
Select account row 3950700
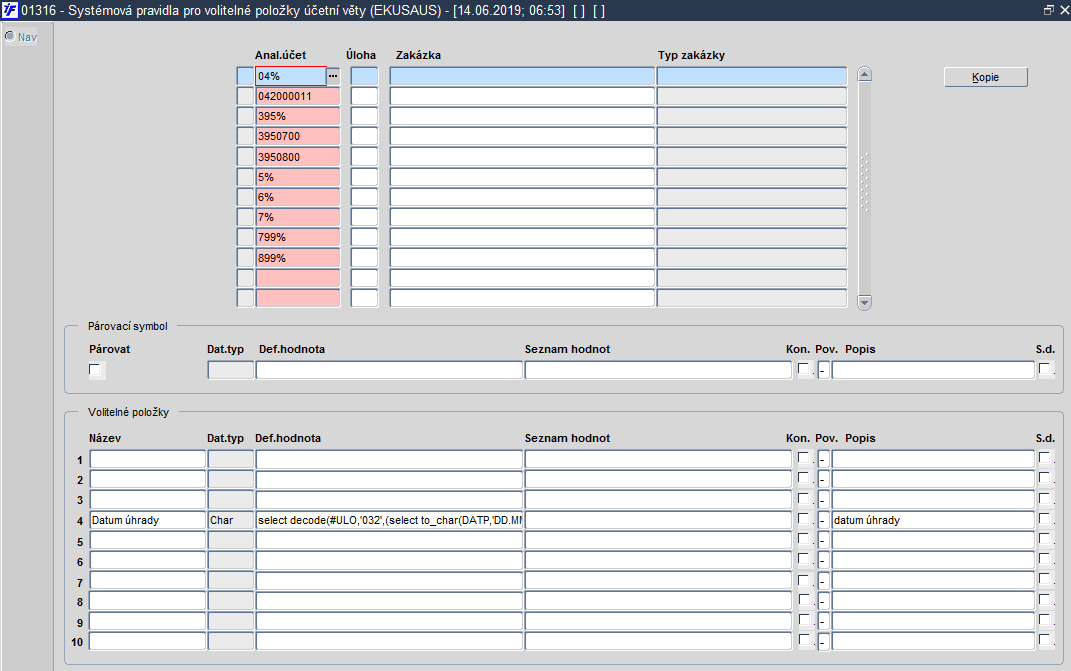pos(298,137)
